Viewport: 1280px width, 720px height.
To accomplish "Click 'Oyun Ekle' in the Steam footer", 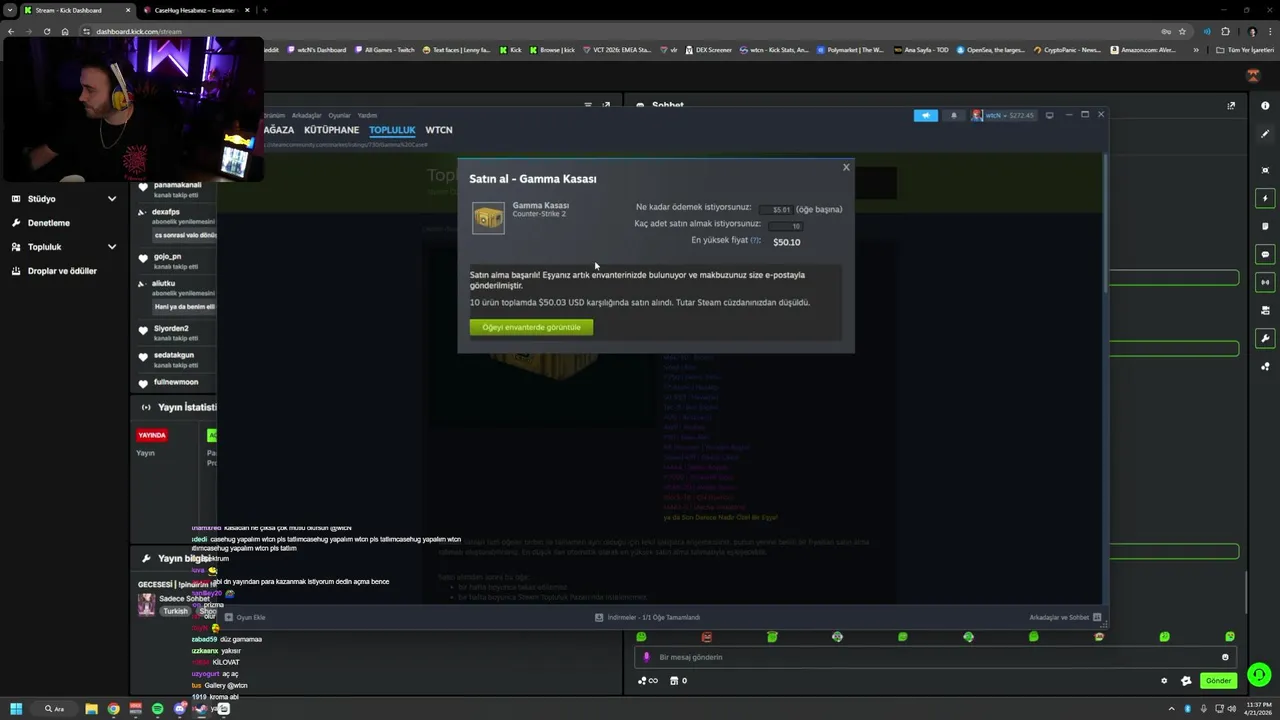I will pyautogui.click(x=245, y=617).
